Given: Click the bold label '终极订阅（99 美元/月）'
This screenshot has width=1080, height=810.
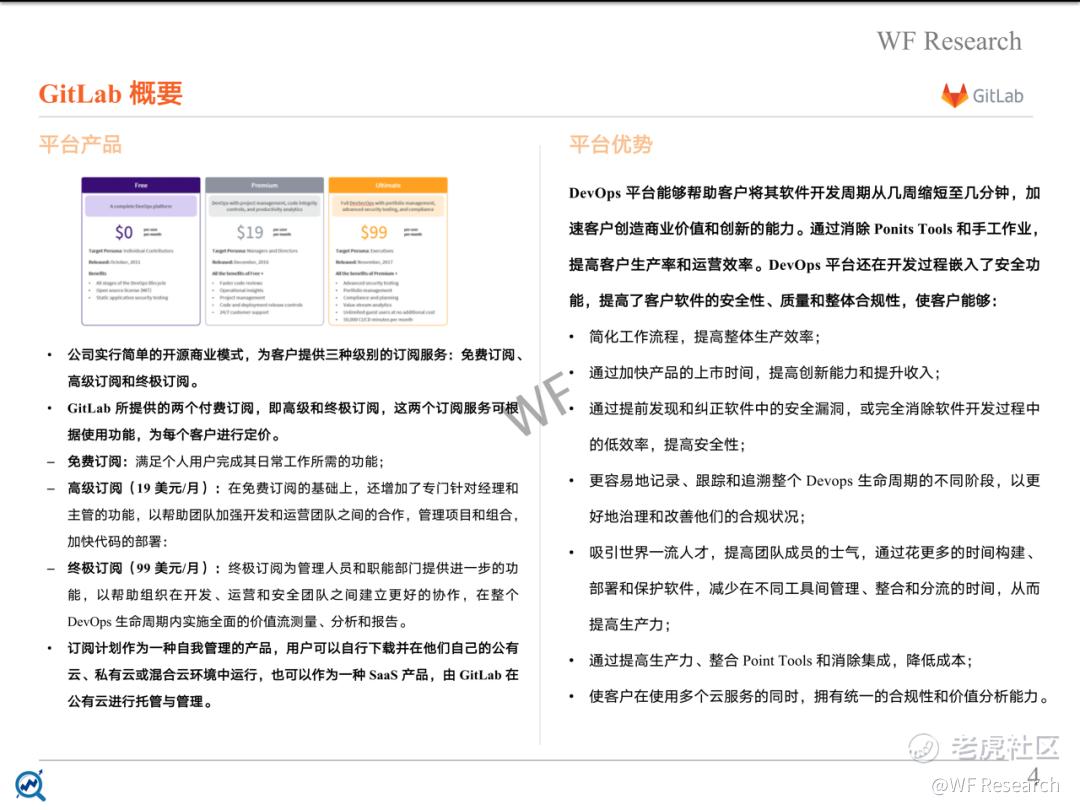Looking at the screenshot, I should coord(144,569).
